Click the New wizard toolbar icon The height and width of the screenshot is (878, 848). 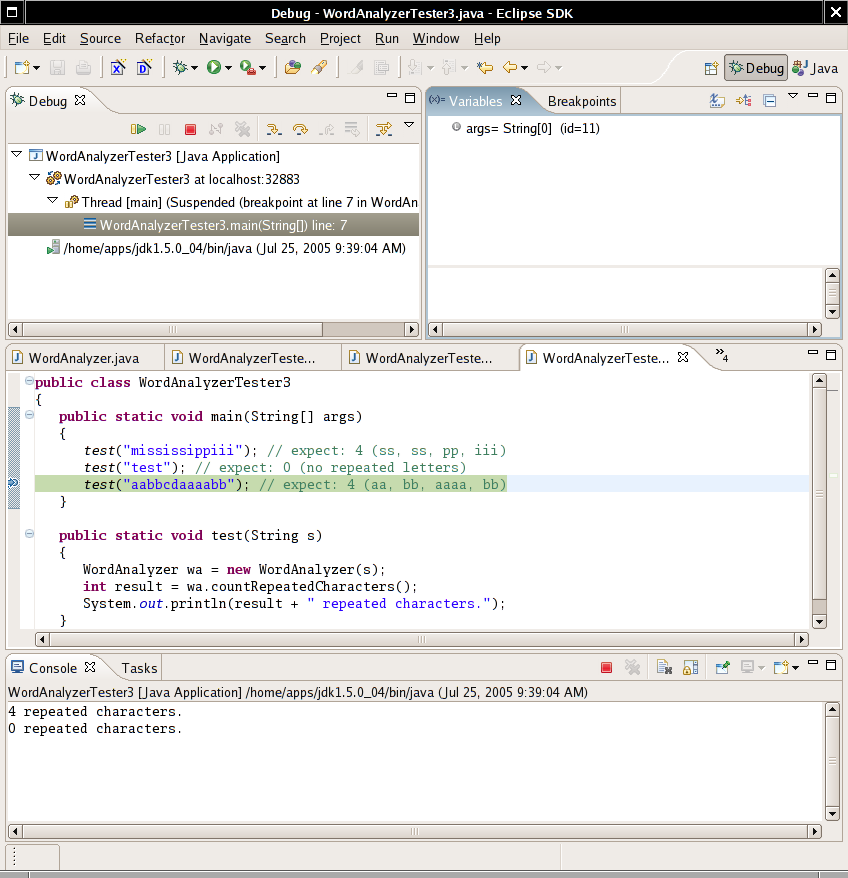point(22,68)
